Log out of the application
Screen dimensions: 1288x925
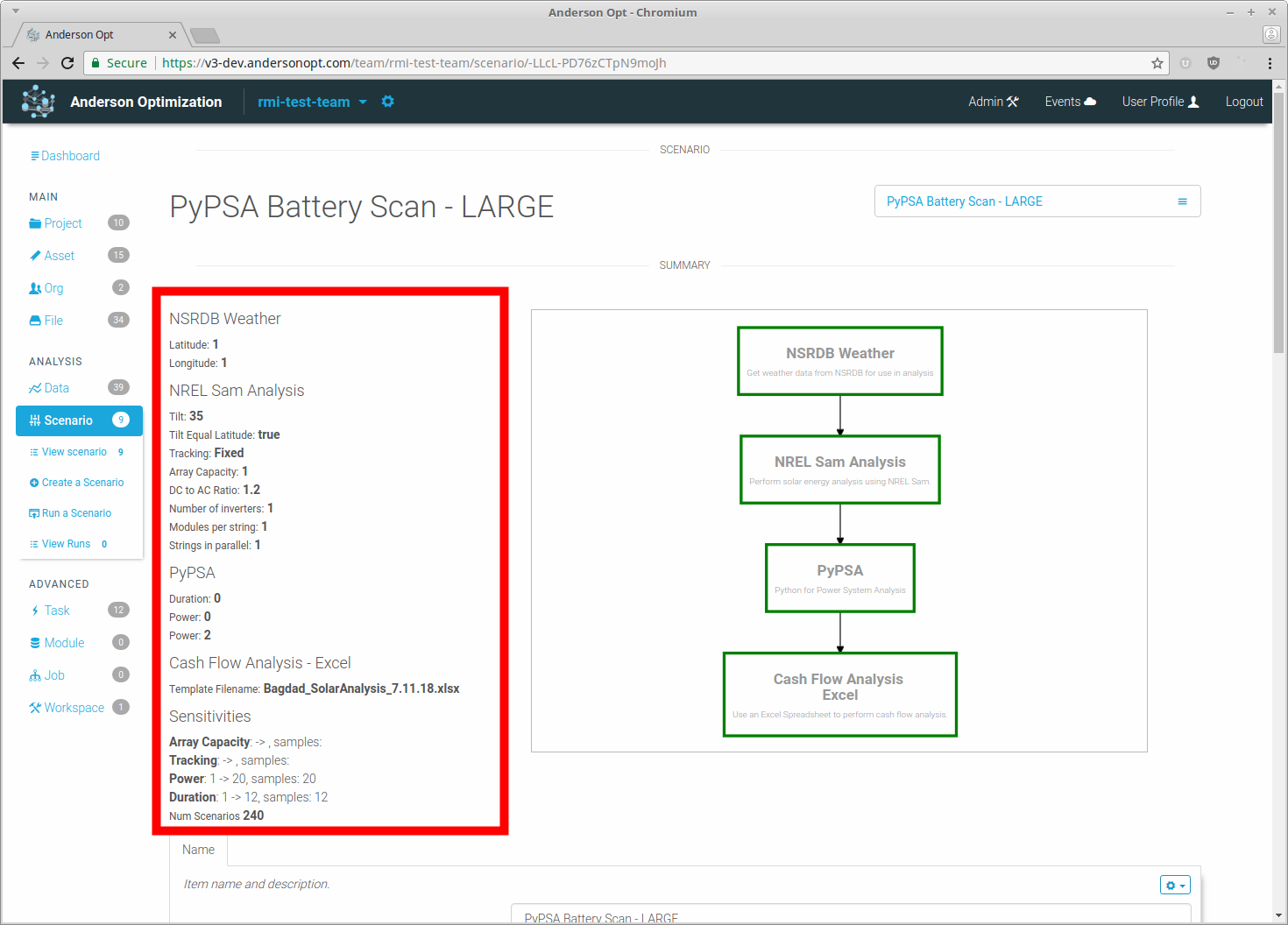coord(1243,102)
